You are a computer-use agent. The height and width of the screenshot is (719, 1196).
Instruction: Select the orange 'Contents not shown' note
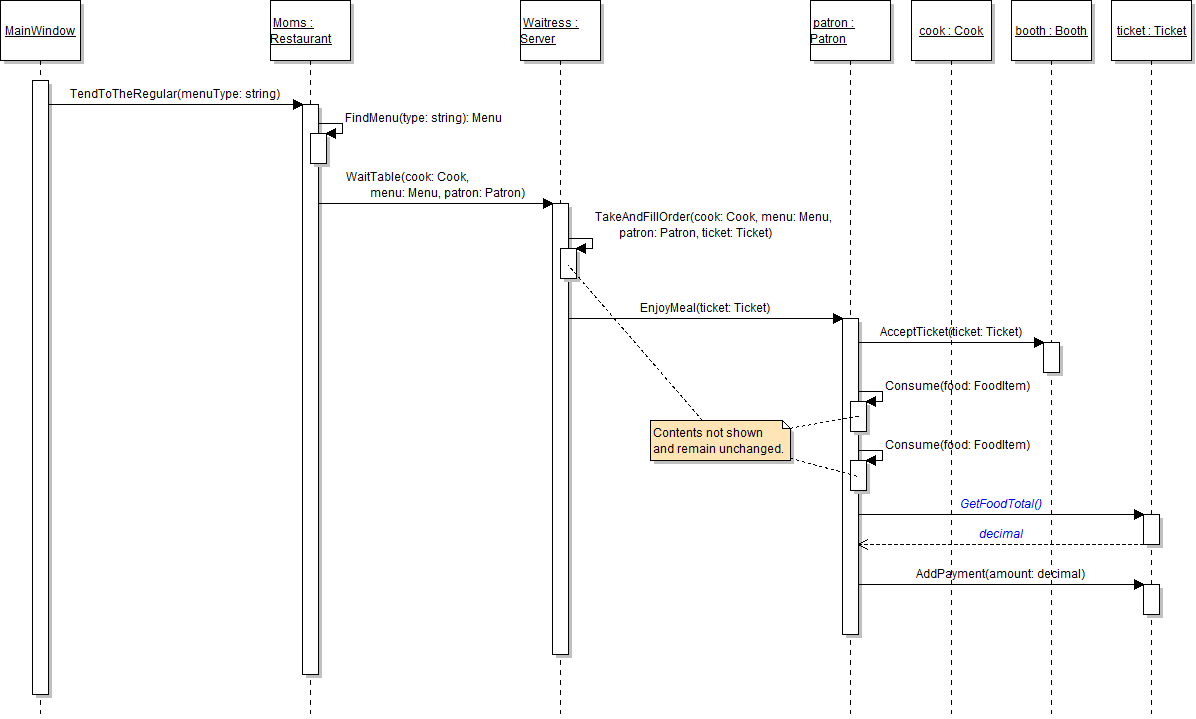(720, 441)
